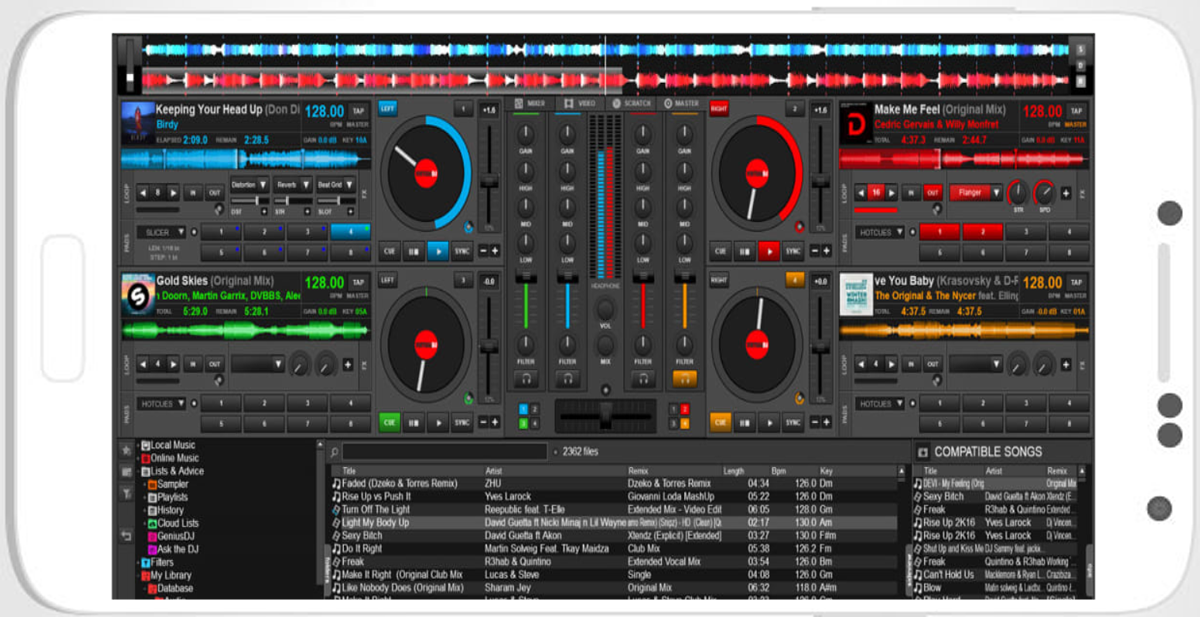Move the crossfader
1200x617 pixels.
tap(605, 417)
